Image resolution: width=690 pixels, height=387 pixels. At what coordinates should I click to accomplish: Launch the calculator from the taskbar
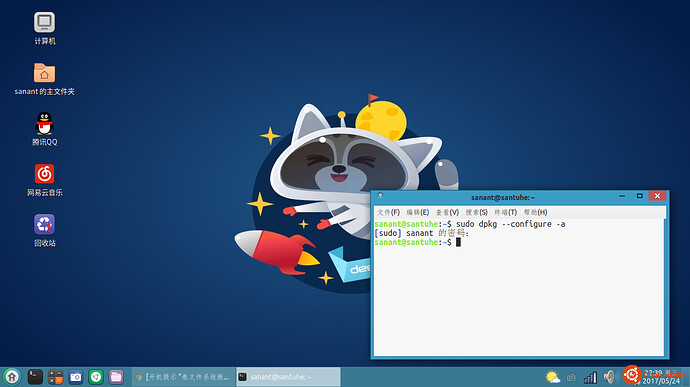point(55,377)
